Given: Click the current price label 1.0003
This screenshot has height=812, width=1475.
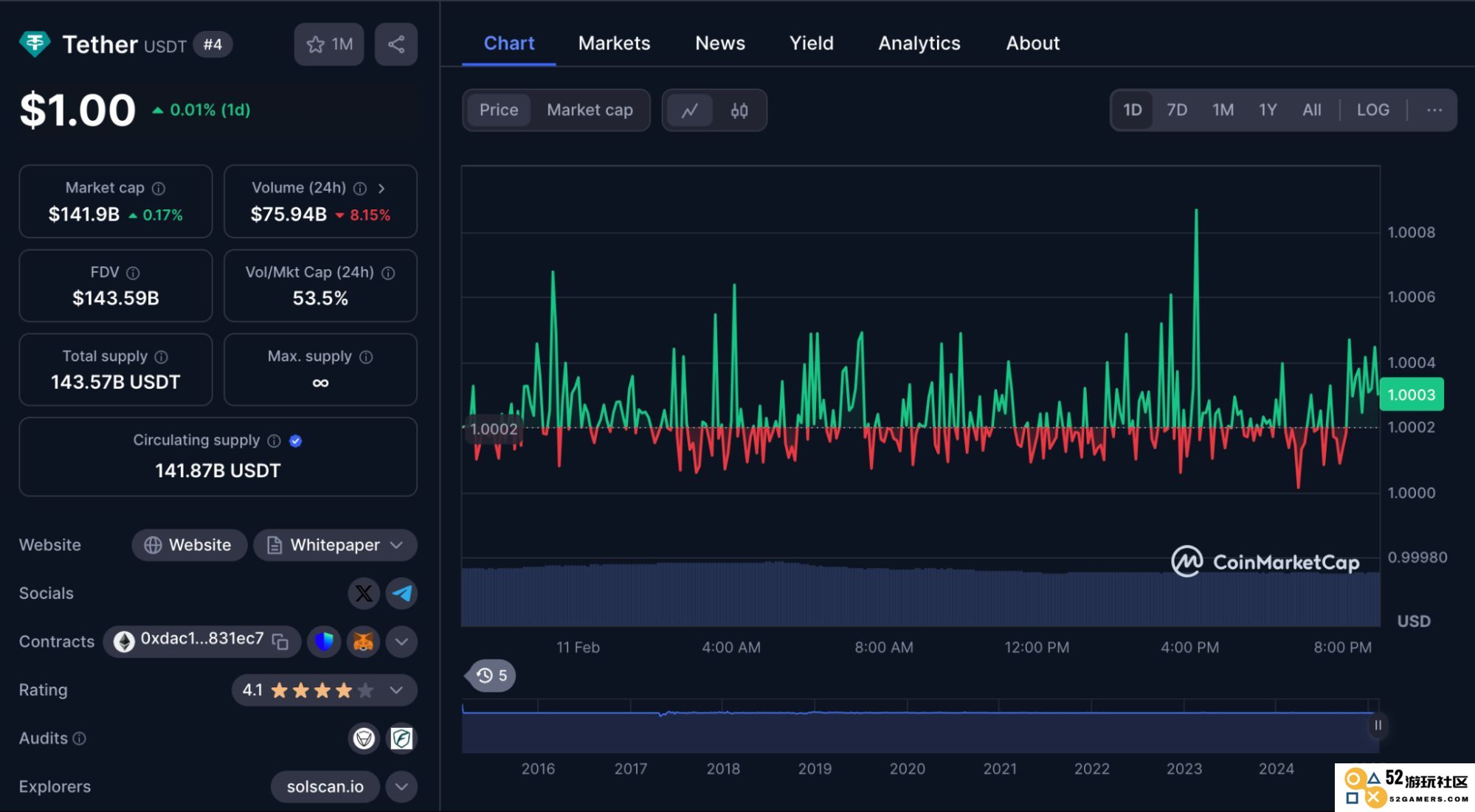Looking at the screenshot, I should pyautogui.click(x=1412, y=395).
